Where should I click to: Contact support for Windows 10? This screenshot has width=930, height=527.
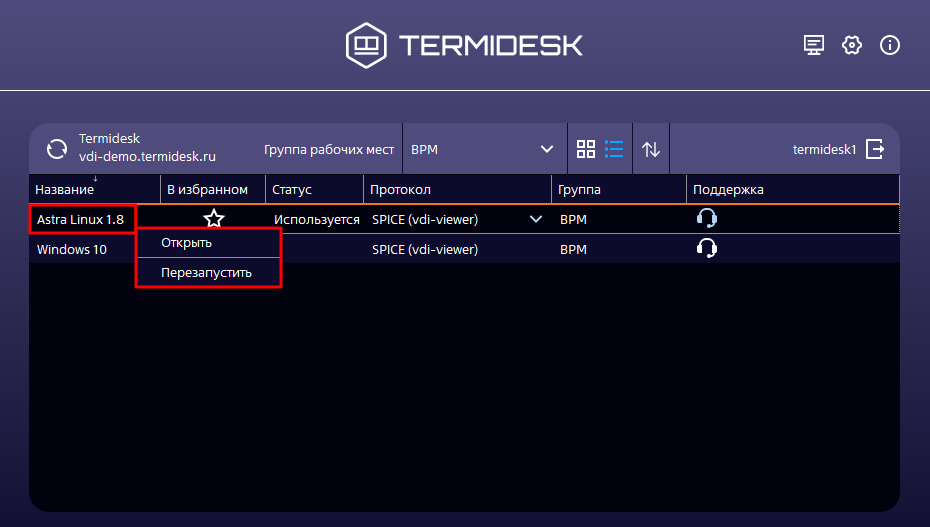pyautogui.click(x=706, y=248)
